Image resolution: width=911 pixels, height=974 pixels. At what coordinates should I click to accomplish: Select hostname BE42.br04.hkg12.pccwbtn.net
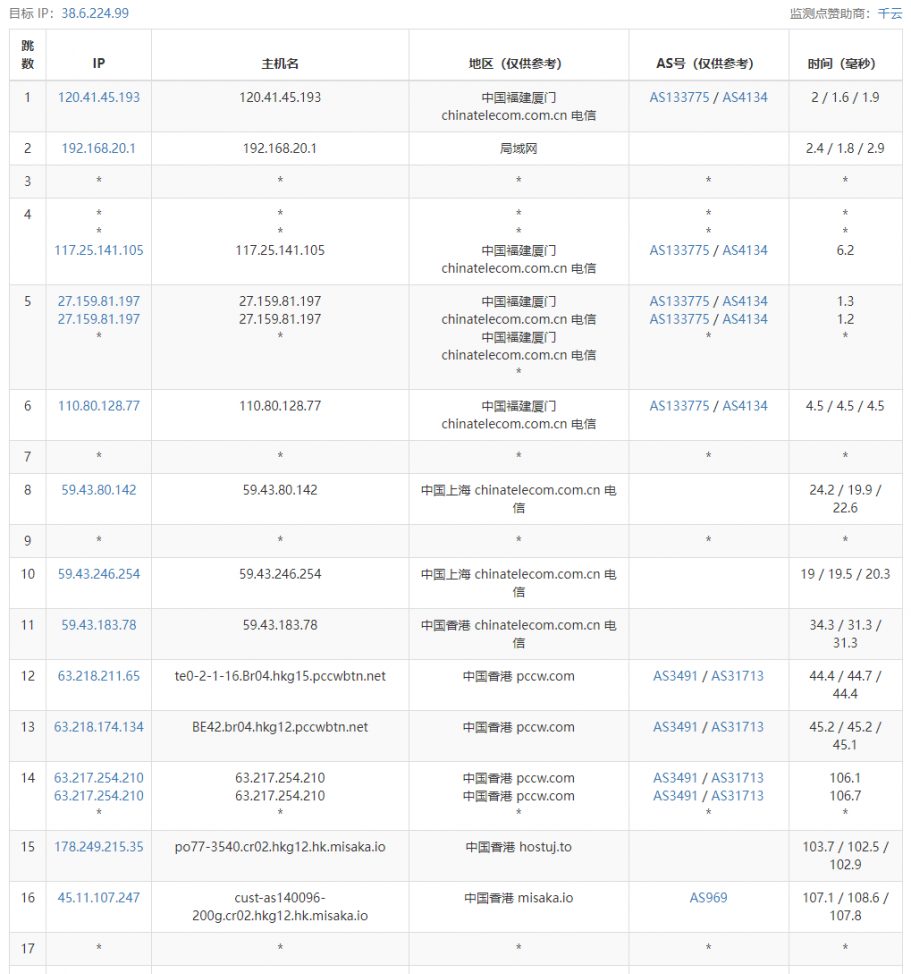(x=280, y=726)
